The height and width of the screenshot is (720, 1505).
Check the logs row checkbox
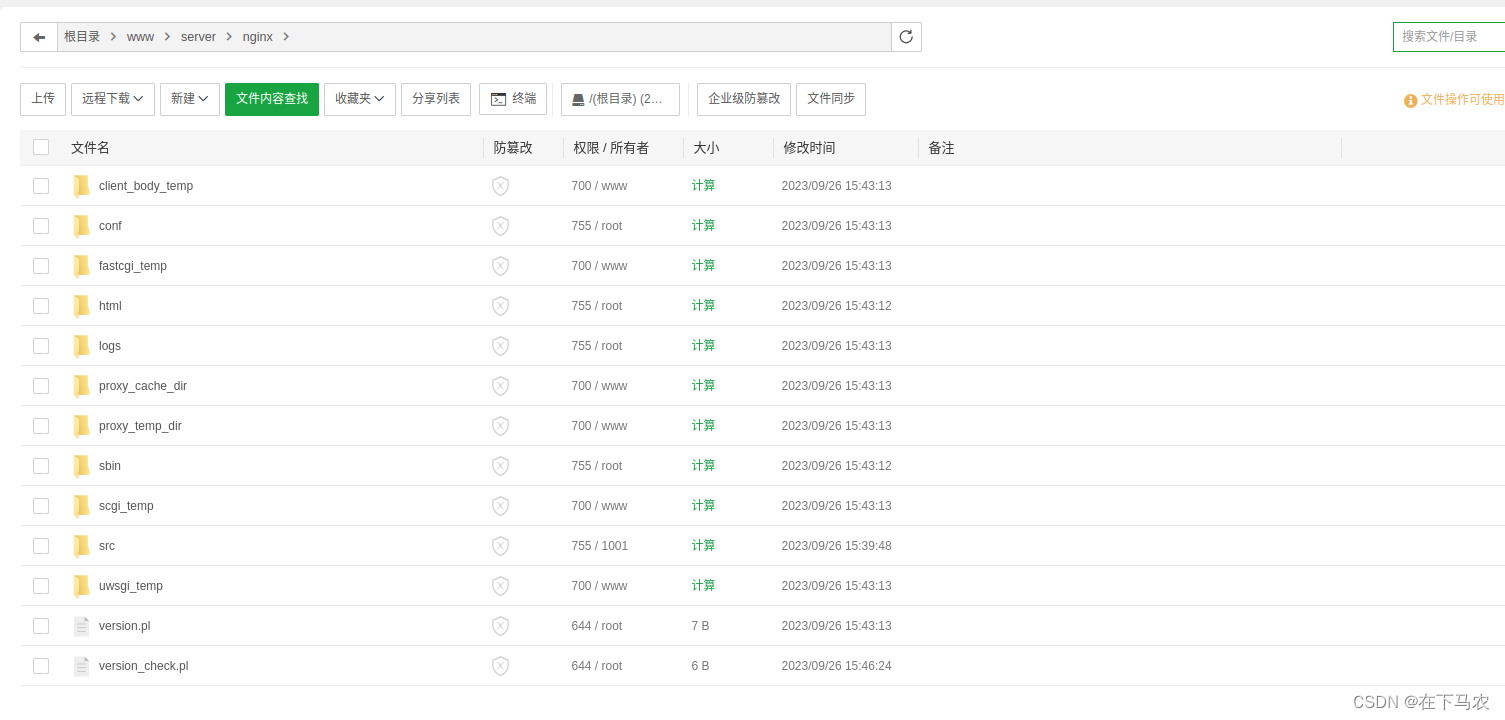pyautogui.click(x=41, y=346)
